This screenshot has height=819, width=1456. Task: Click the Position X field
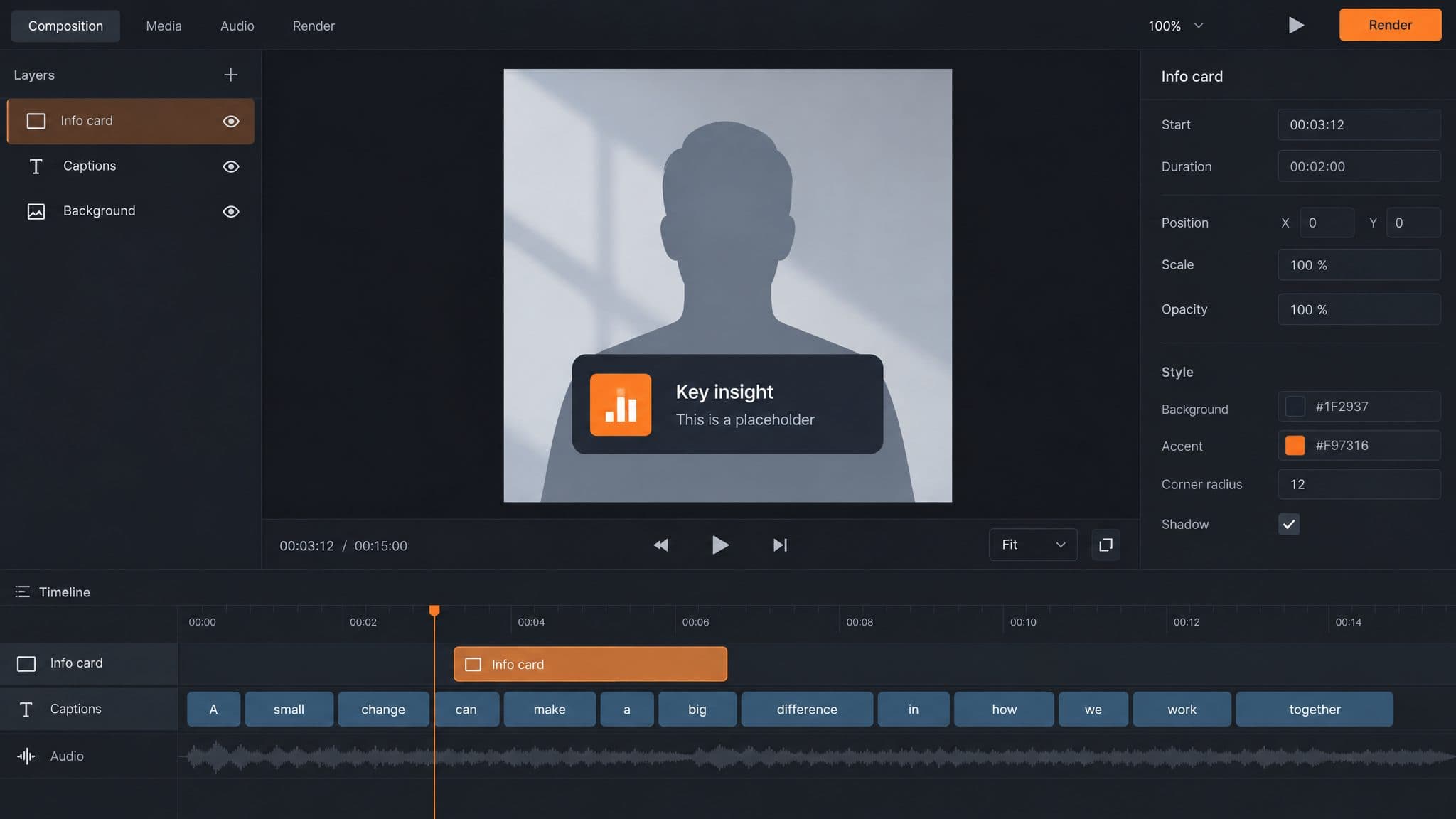coord(1327,223)
